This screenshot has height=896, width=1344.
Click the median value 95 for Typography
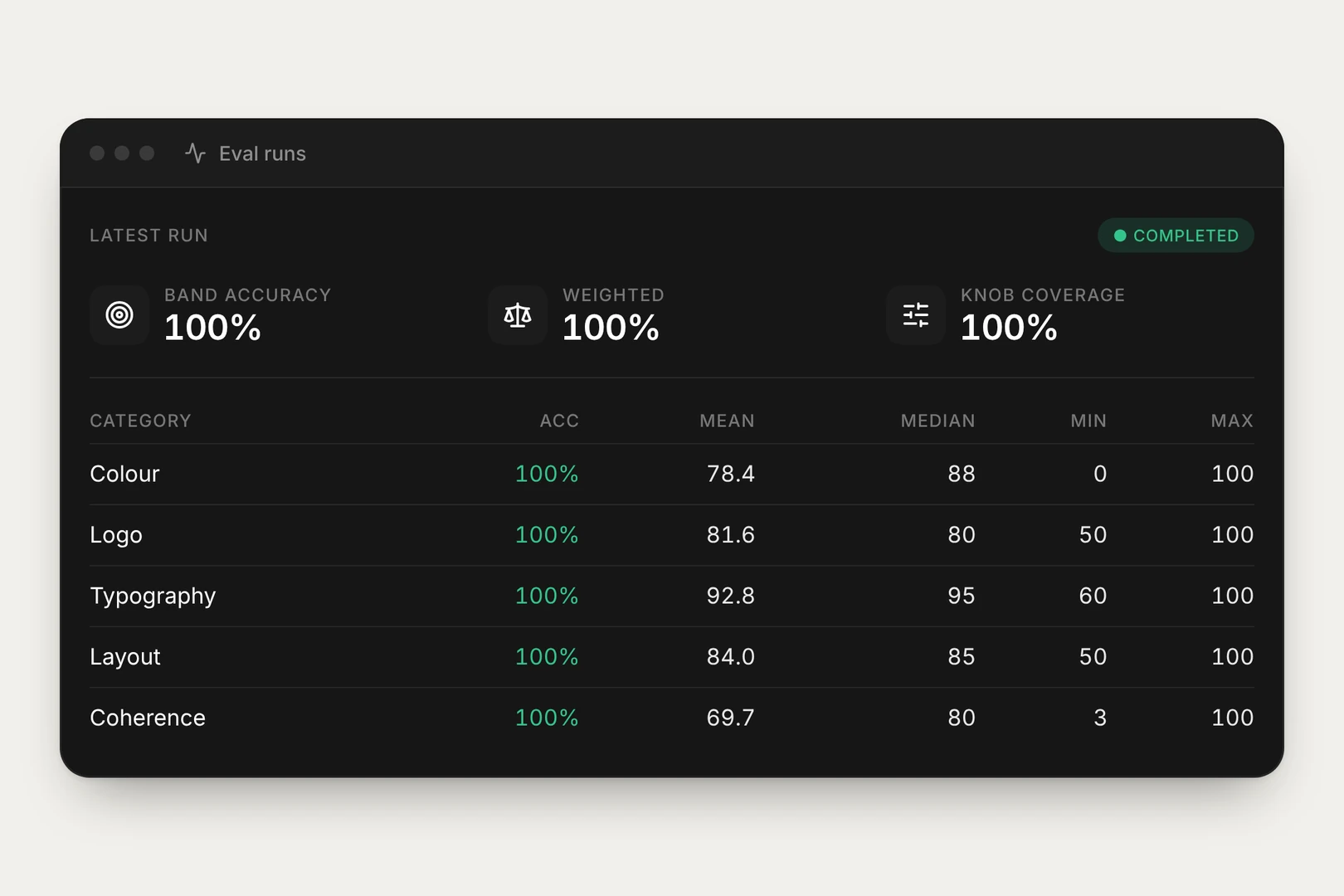(x=962, y=596)
